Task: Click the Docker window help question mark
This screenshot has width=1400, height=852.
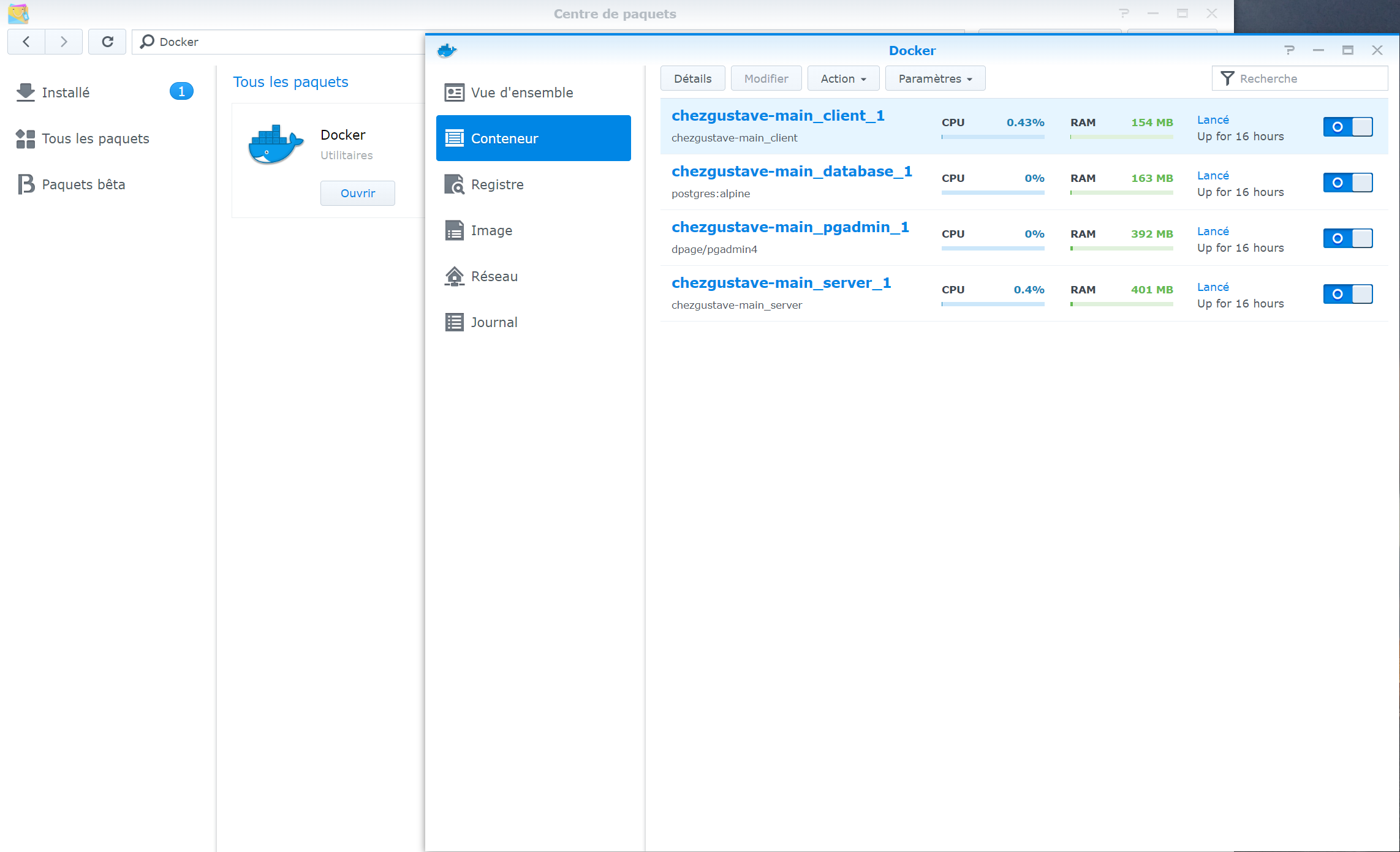Action: 1289,50
